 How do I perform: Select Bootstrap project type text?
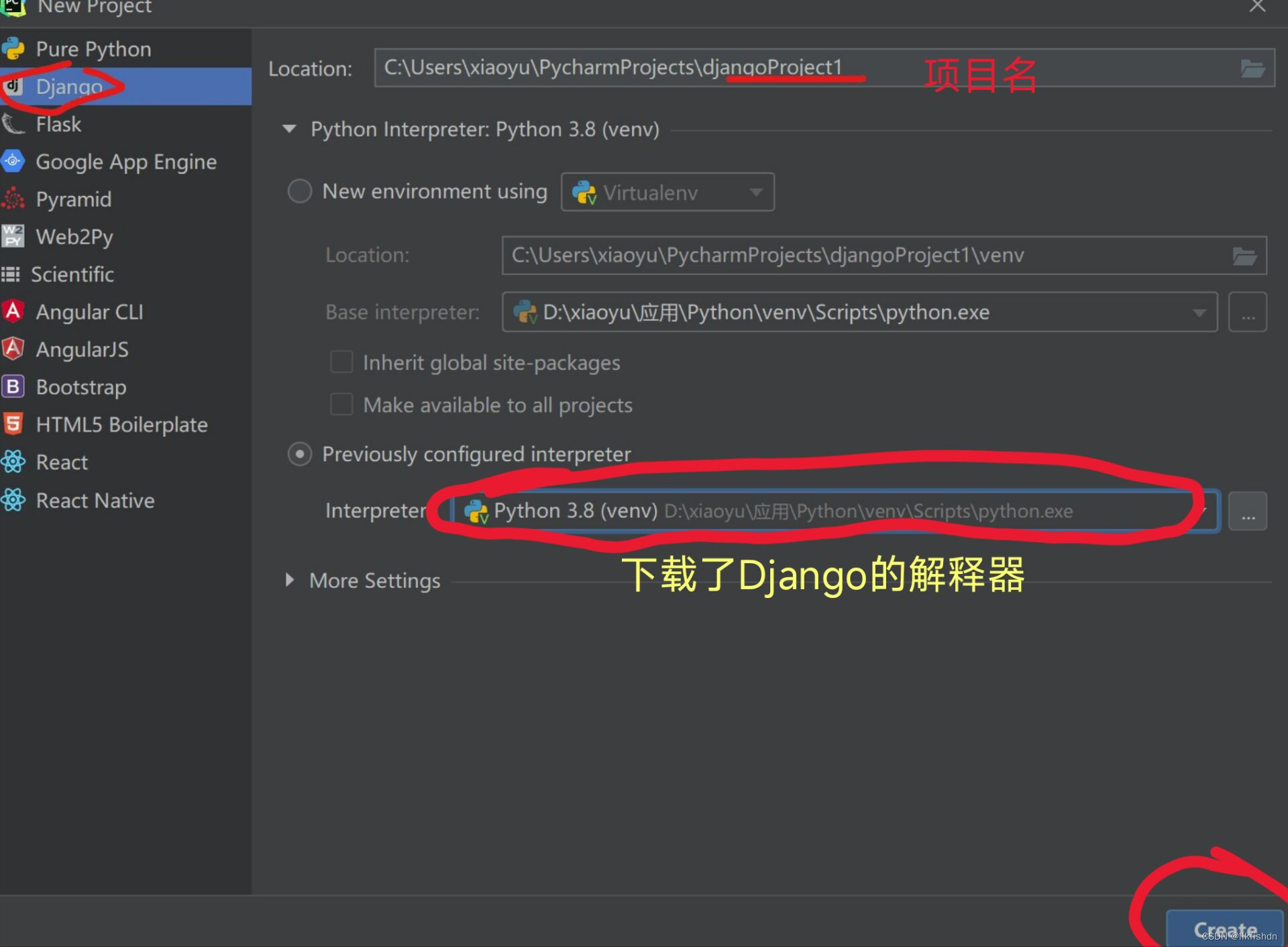(x=81, y=387)
